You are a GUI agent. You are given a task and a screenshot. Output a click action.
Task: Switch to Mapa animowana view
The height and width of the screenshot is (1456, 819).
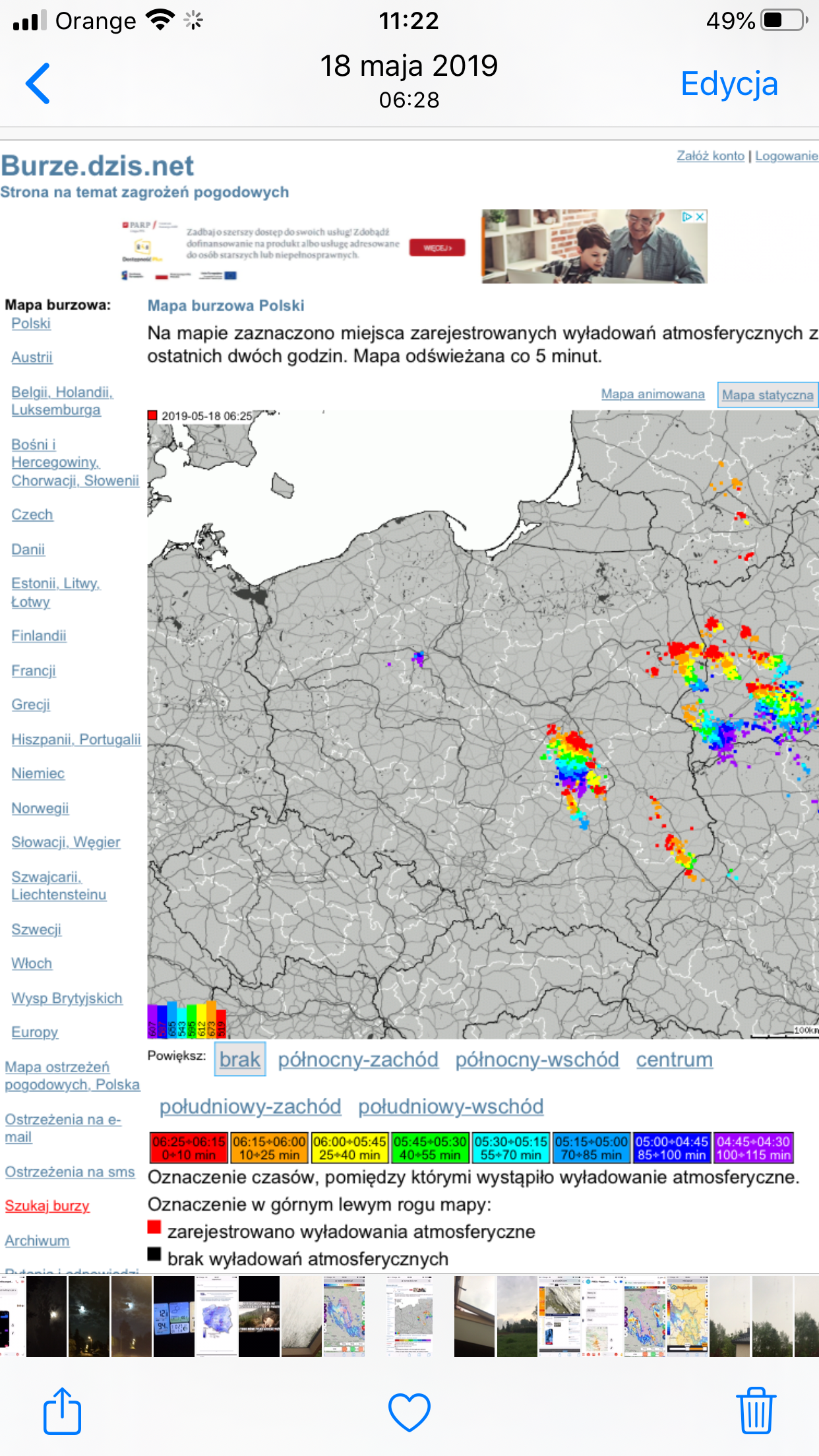click(652, 394)
